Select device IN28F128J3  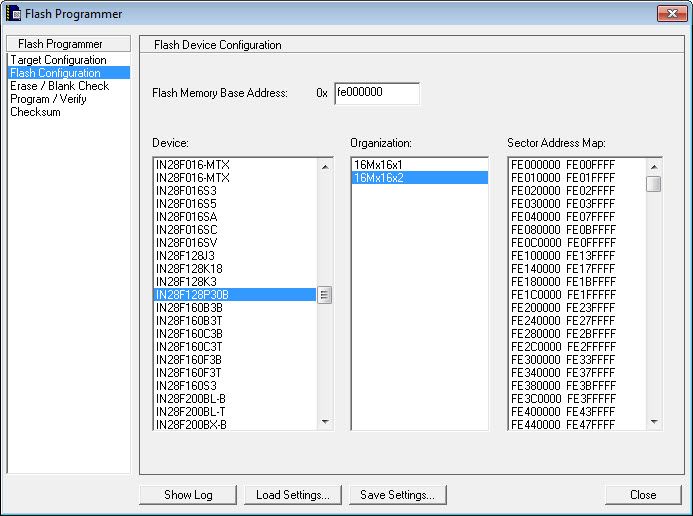[x=235, y=256]
